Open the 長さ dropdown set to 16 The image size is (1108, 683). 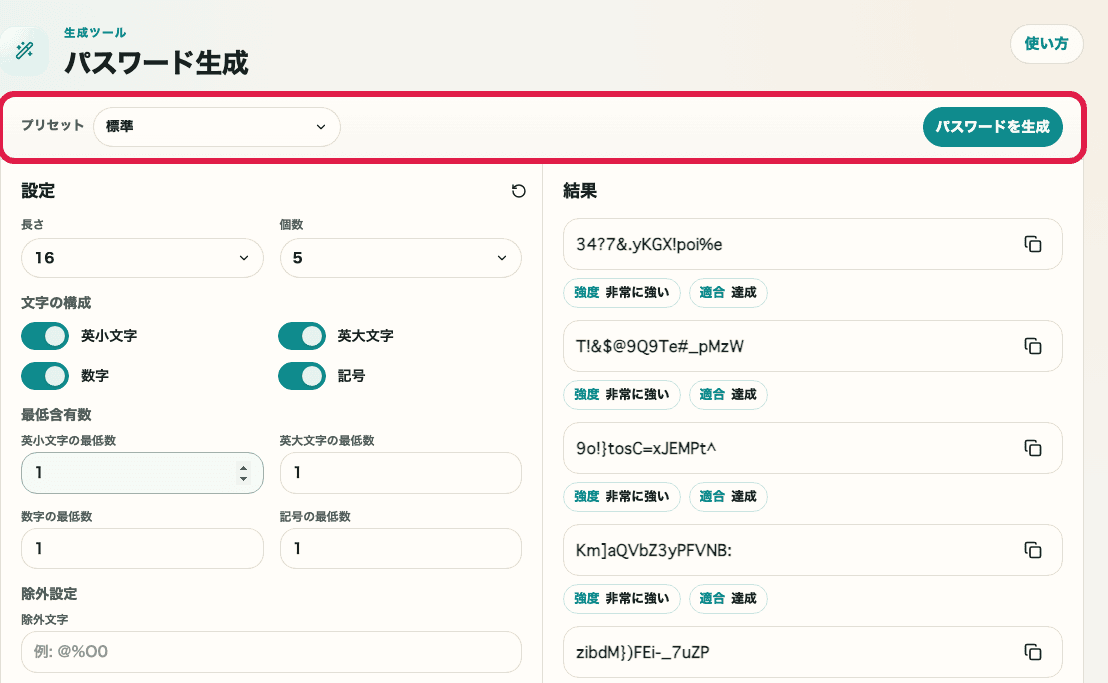pos(142,258)
